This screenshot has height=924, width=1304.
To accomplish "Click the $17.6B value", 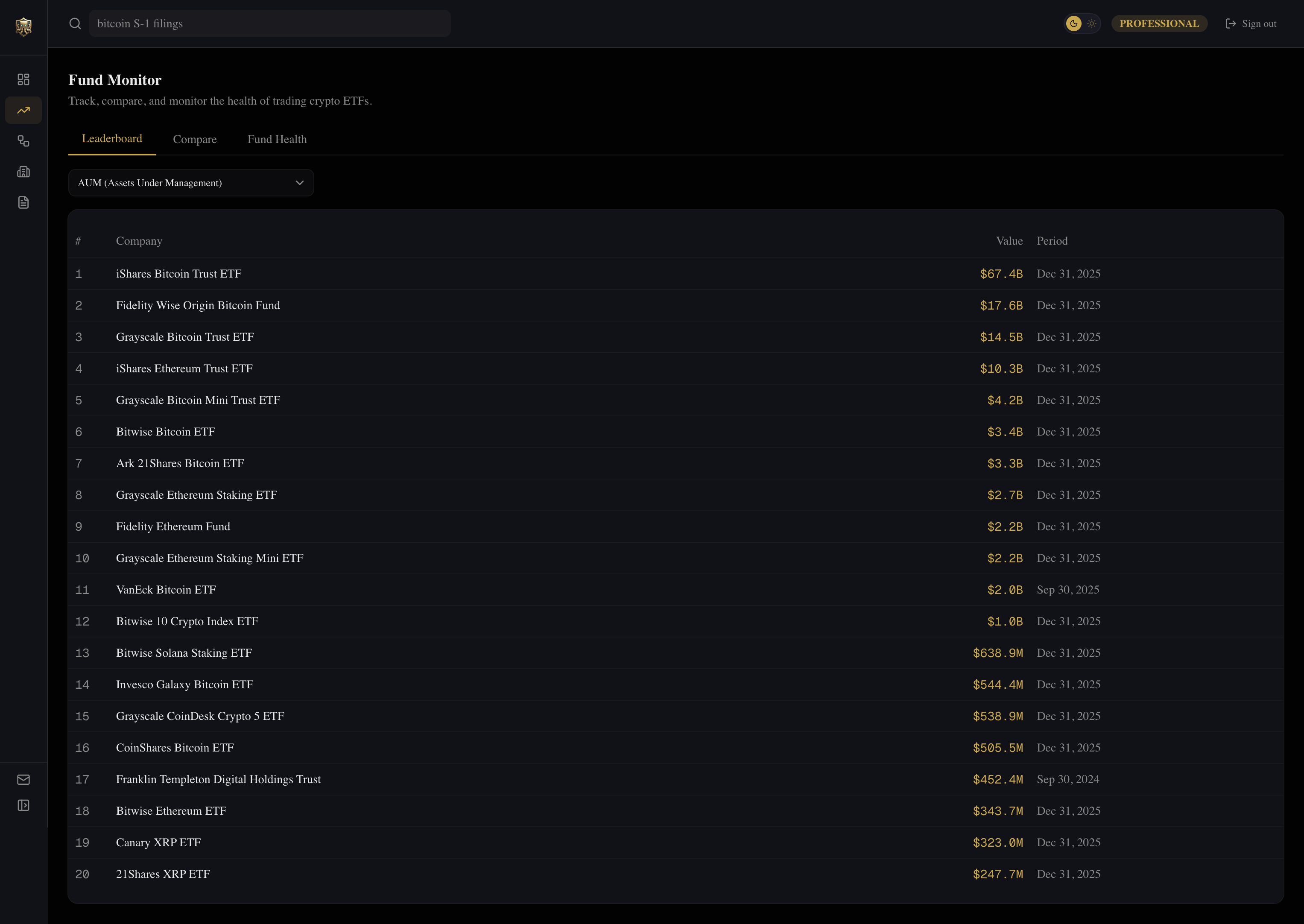I will pos(1001,306).
